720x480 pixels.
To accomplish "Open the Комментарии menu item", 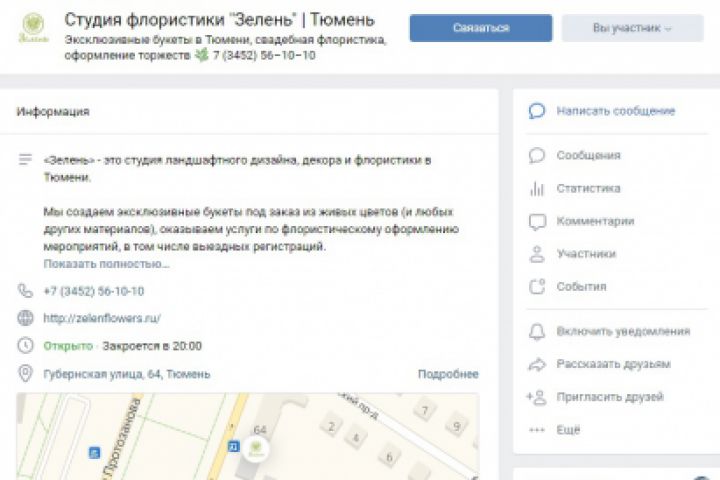I will (x=595, y=221).
